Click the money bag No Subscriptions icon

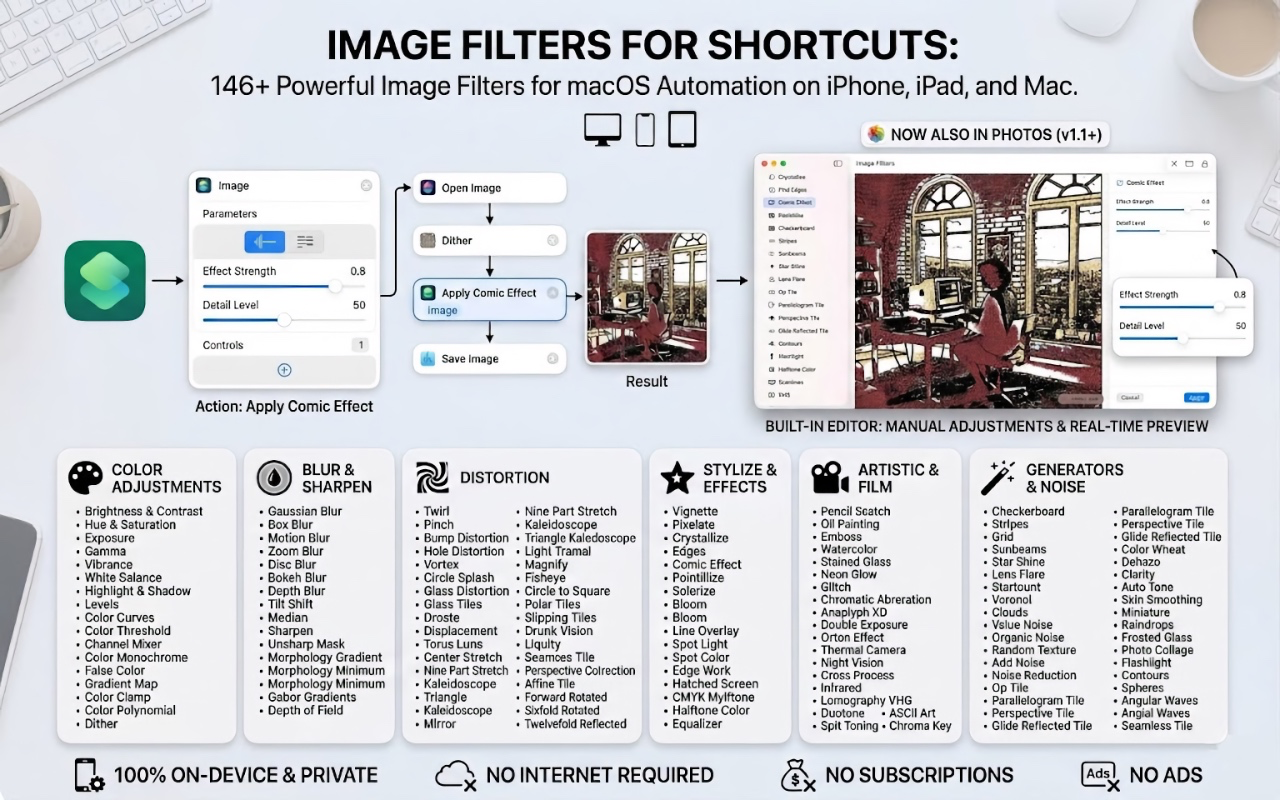click(797, 775)
